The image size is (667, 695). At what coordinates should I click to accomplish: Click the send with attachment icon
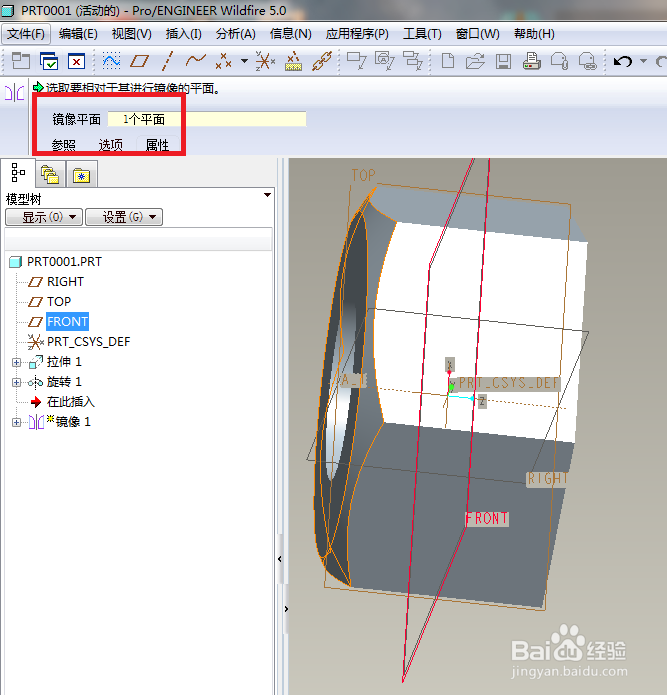click(x=559, y=61)
